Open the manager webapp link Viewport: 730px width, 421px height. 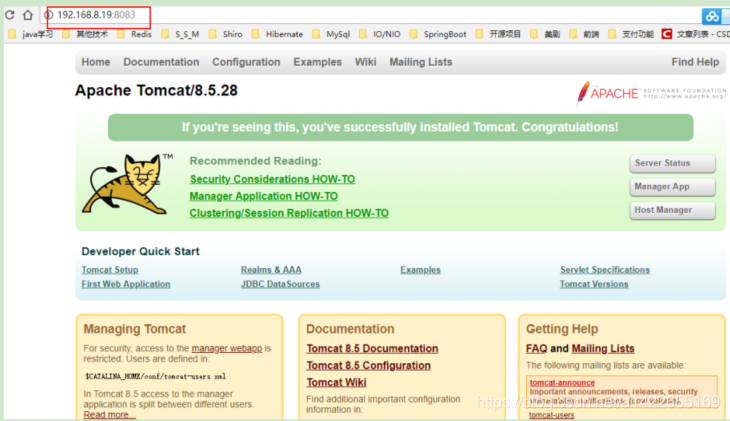tap(227, 348)
